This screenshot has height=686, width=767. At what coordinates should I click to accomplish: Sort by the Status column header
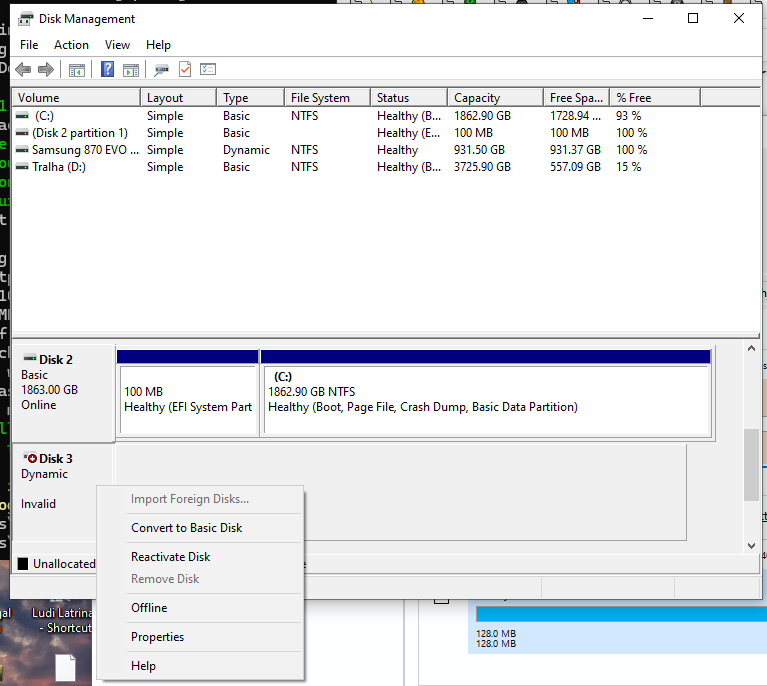(x=409, y=98)
